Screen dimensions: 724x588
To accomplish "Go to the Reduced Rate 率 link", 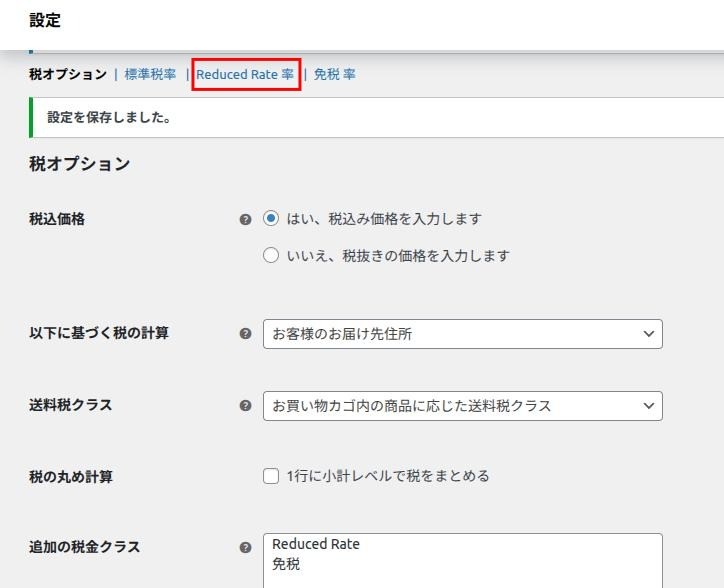I will pos(245,74).
